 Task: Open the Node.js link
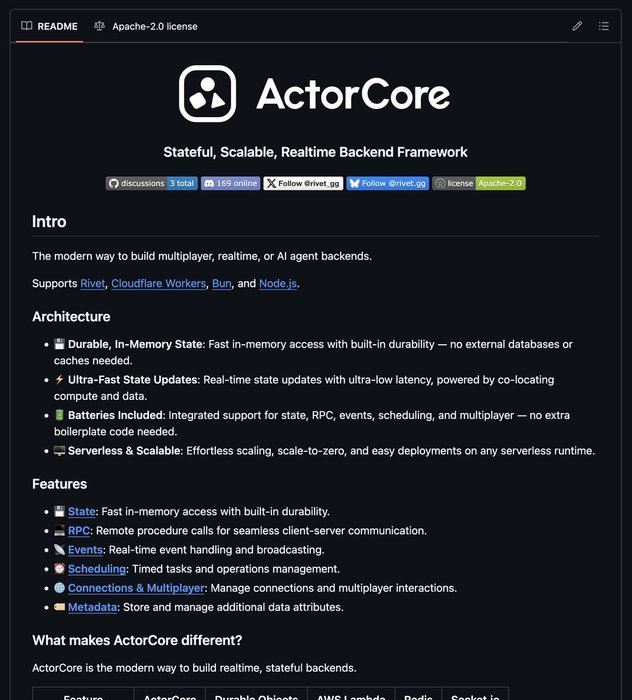(x=278, y=283)
